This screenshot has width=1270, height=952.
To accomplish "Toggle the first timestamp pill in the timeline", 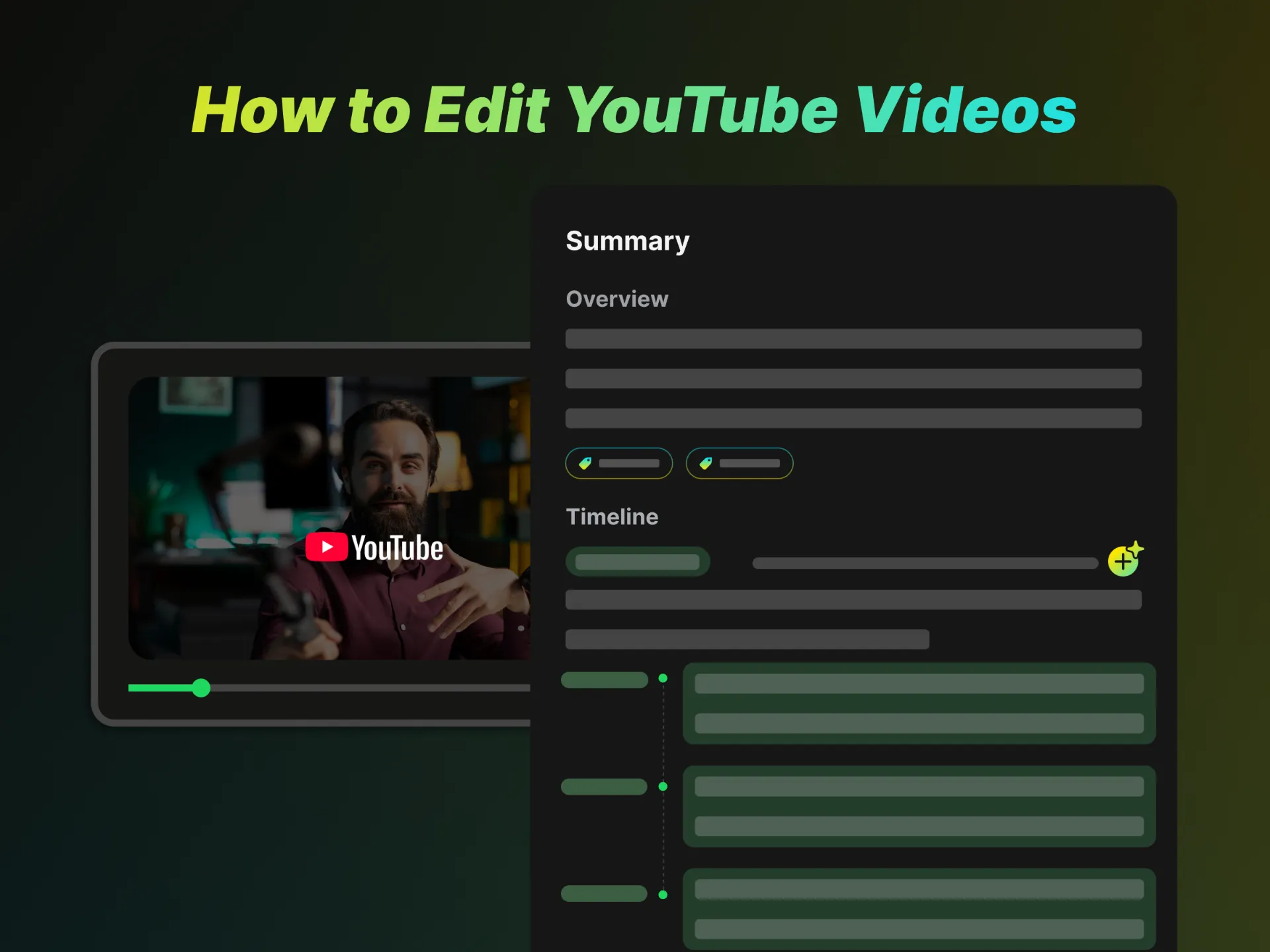I will tap(603, 679).
